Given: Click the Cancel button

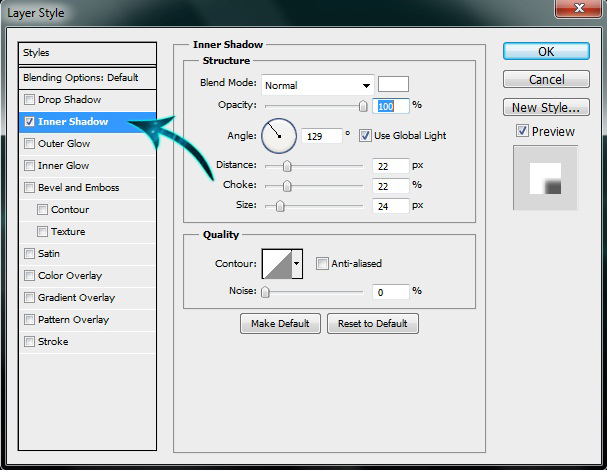Looking at the screenshot, I should click(x=546, y=79).
